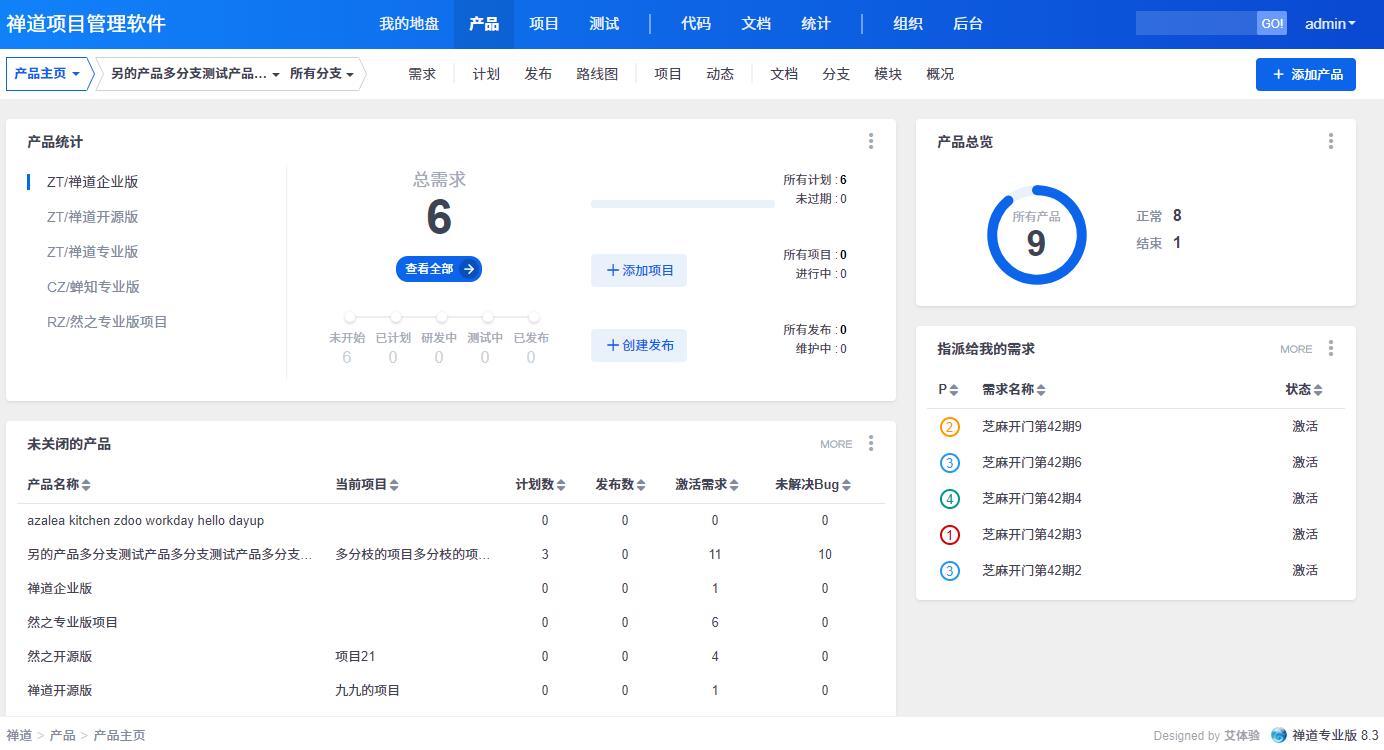The height and width of the screenshot is (750, 1384).
Task: Switch to the 项目 main menu
Action: point(544,24)
